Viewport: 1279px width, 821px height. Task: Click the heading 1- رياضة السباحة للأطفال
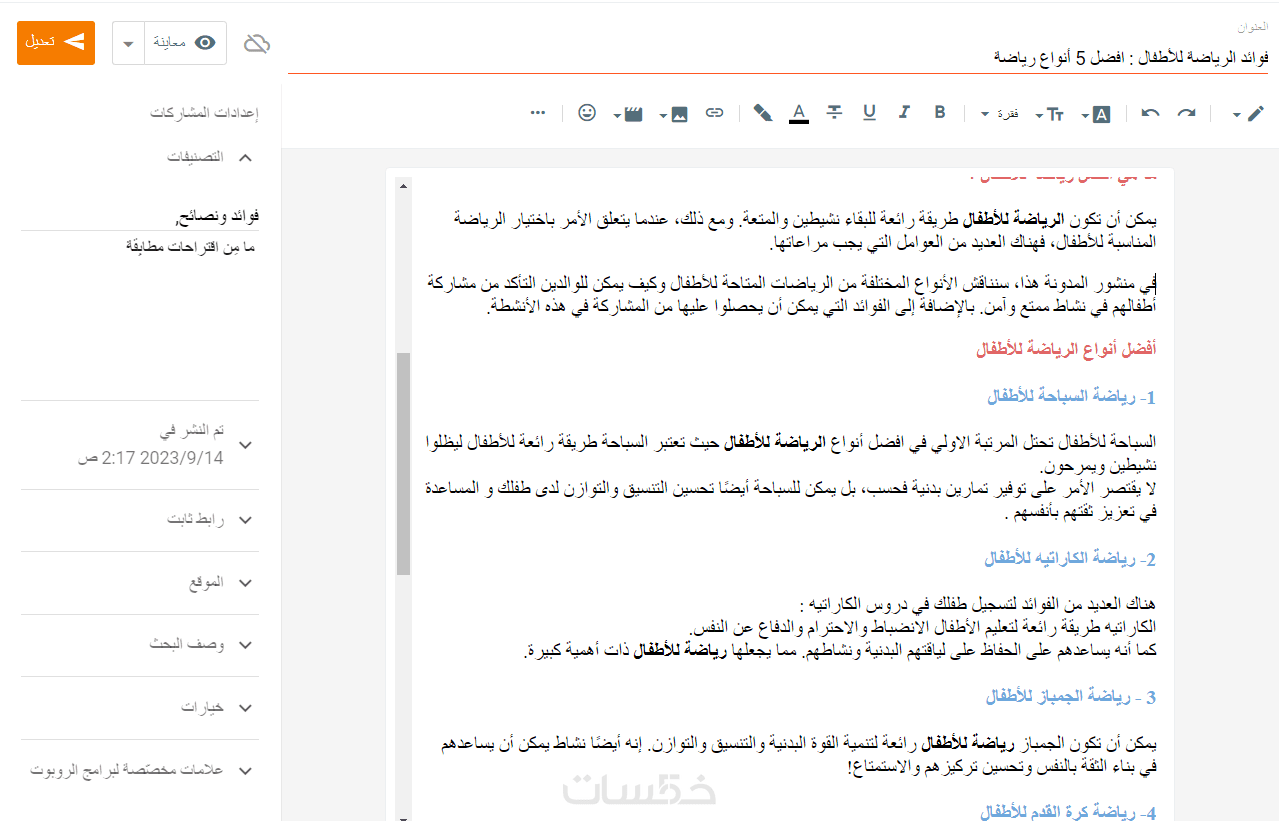tap(1071, 397)
